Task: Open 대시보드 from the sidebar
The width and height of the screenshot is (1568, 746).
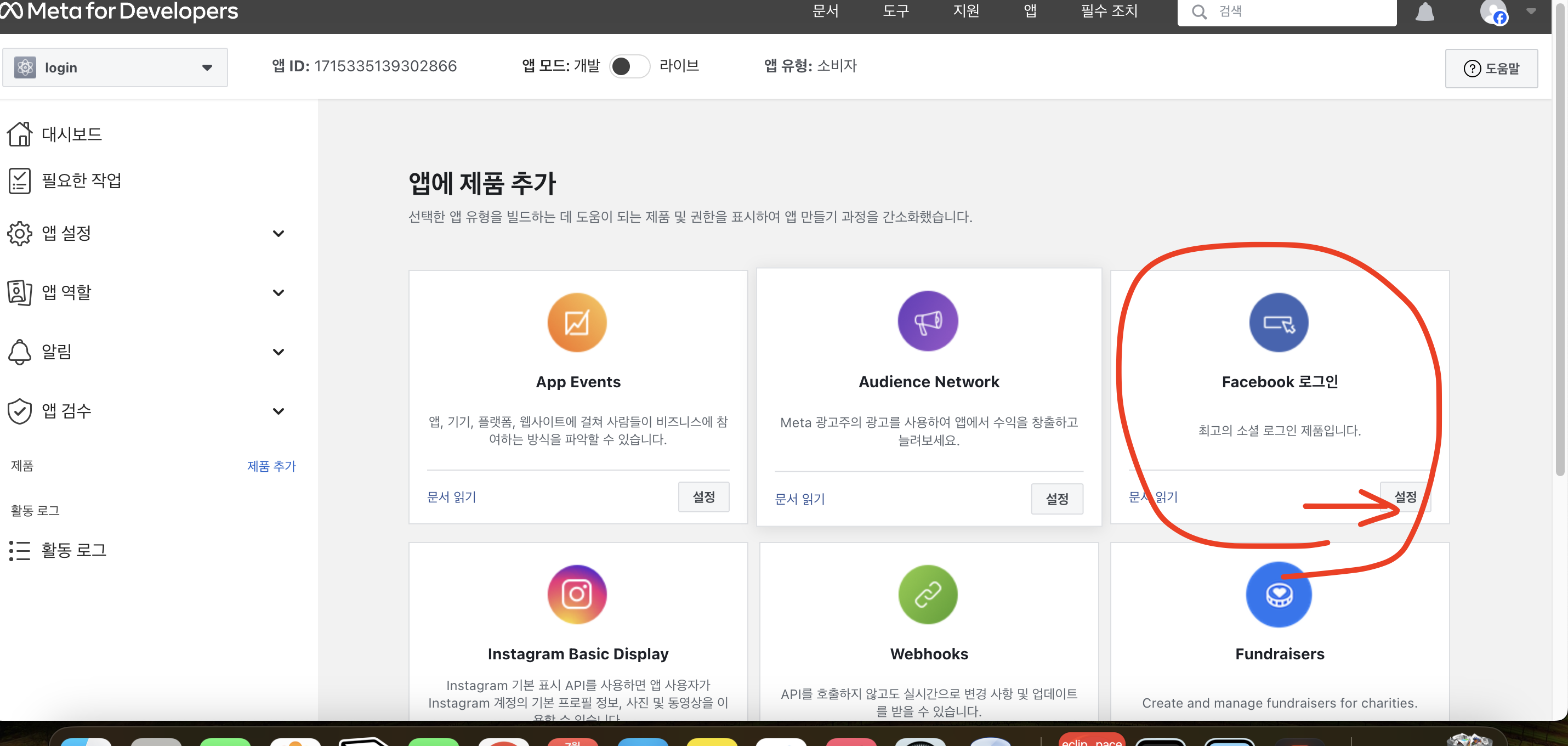Action: (x=71, y=134)
